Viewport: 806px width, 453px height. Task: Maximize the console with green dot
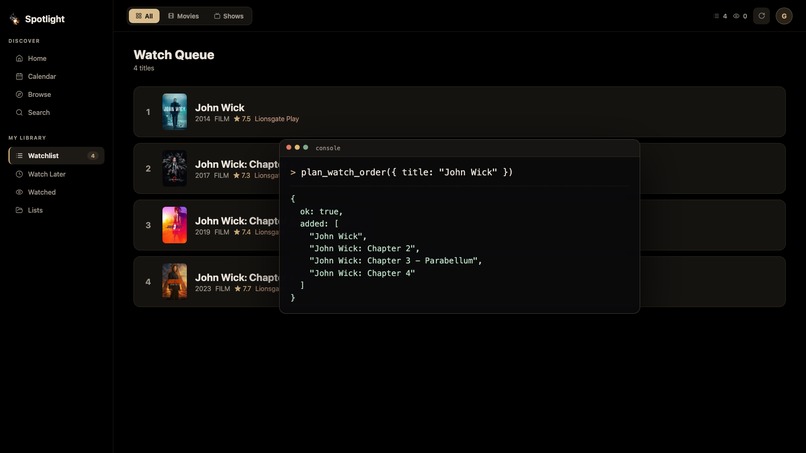[x=305, y=148]
